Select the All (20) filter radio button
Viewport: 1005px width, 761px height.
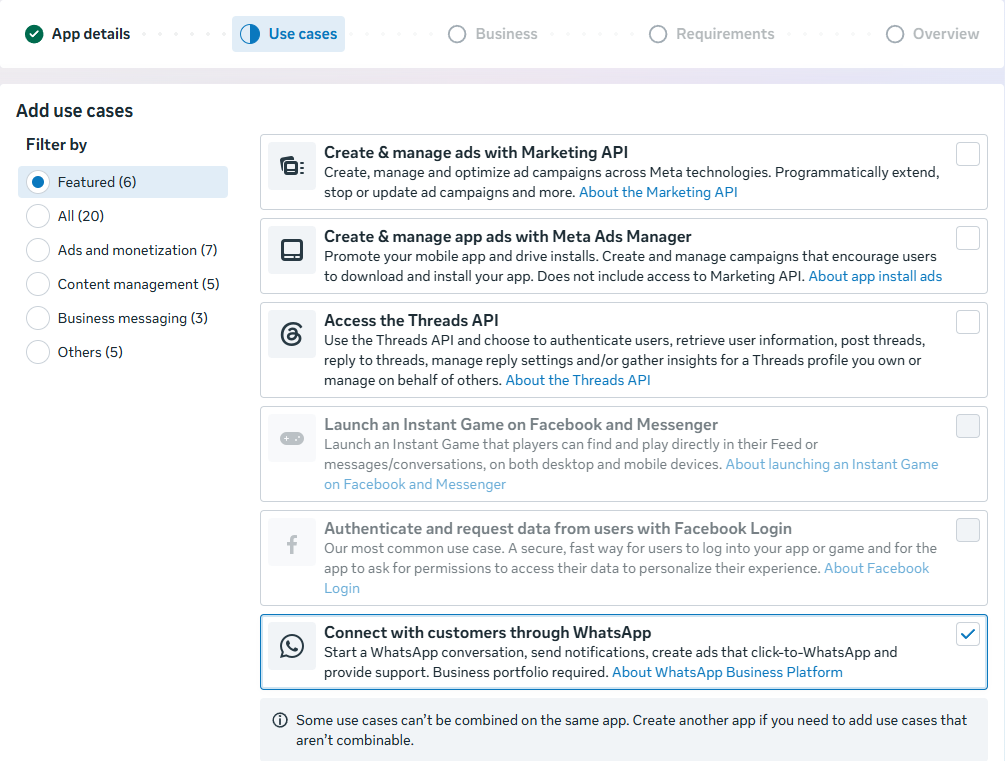click(38, 216)
